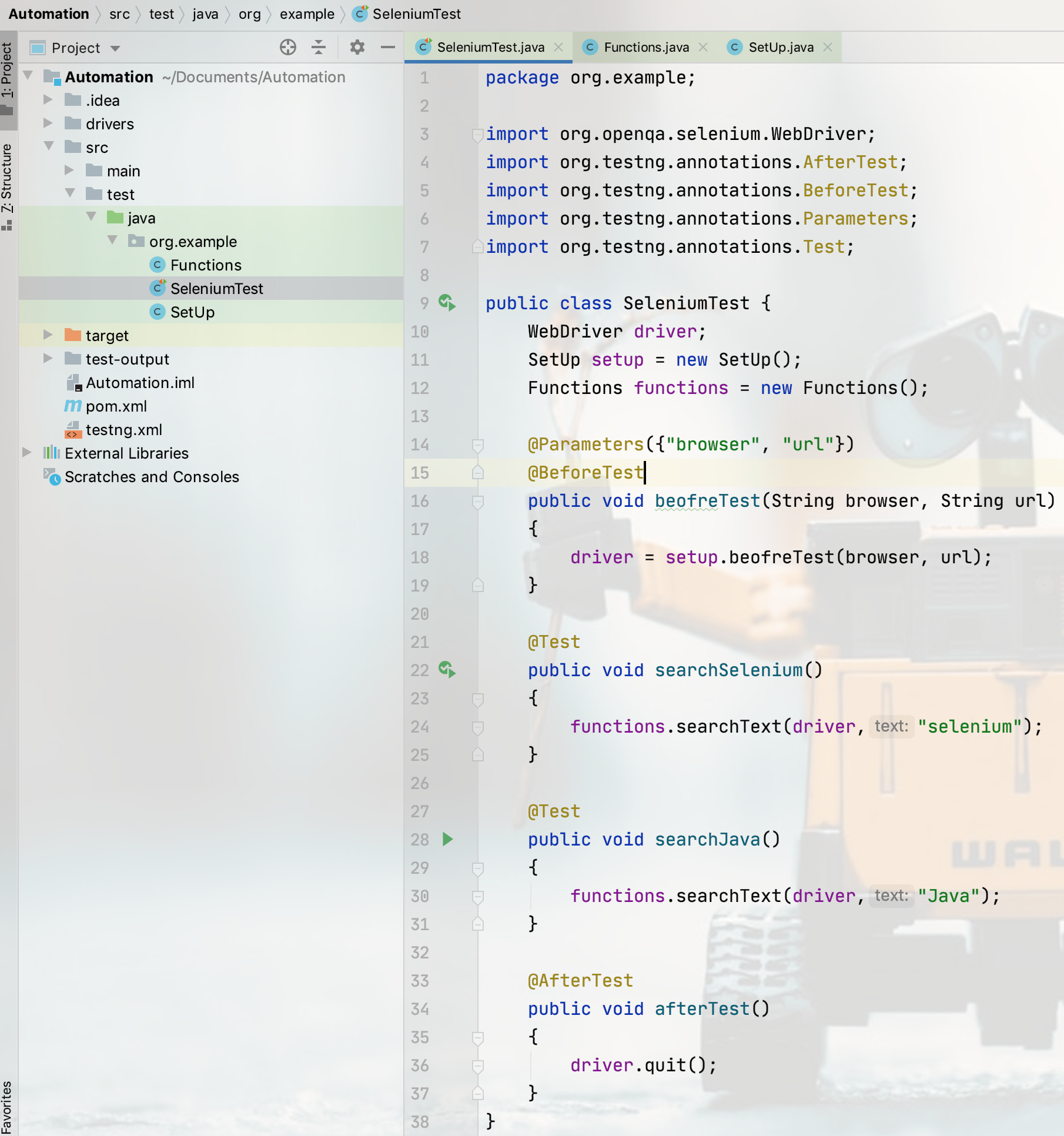Collapse the src folder in tree
The height and width of the screenshot is (1136, 1064).
pos(48,147)
